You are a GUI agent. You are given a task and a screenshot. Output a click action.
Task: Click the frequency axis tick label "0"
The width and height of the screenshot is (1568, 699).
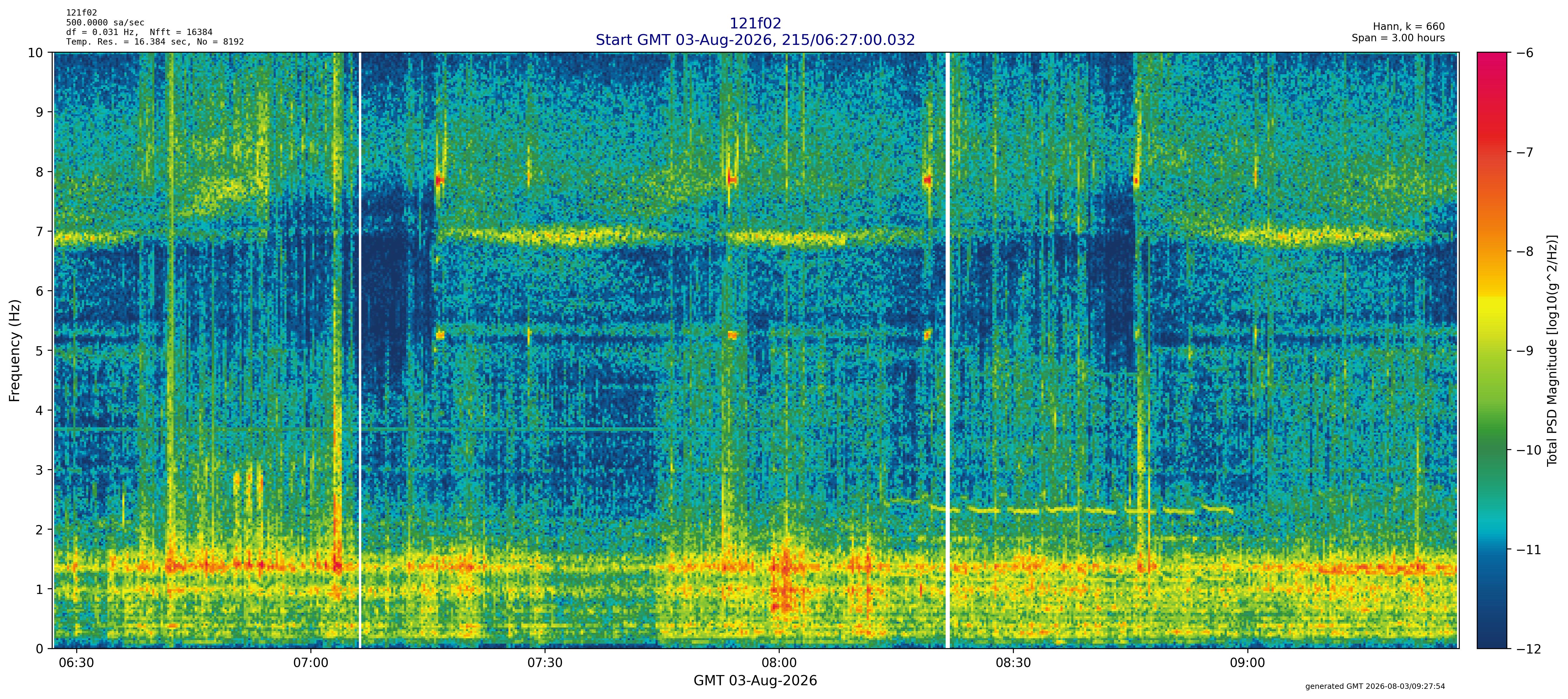tap(39, 649)
